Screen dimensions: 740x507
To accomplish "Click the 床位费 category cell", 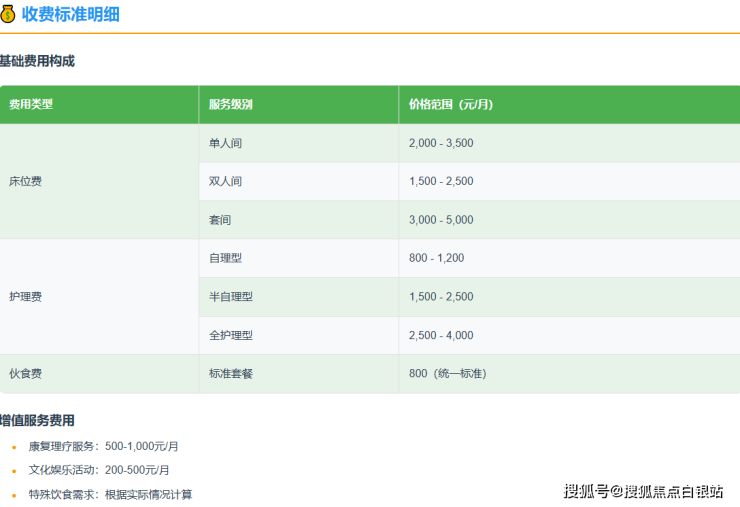I will click(25, 181).
